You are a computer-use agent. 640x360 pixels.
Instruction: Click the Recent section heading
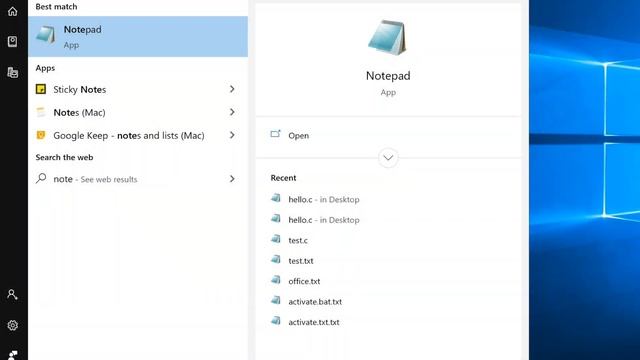(x=283, y=178)
